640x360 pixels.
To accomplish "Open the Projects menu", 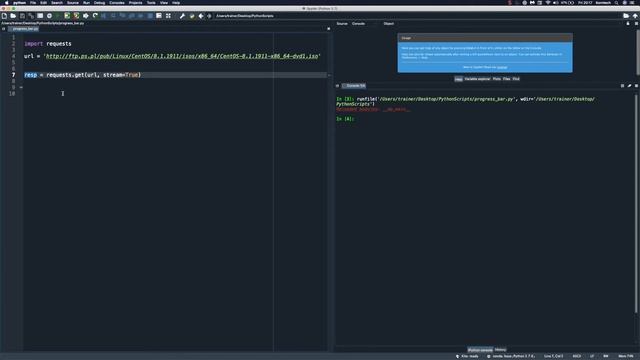I will 136,2.
